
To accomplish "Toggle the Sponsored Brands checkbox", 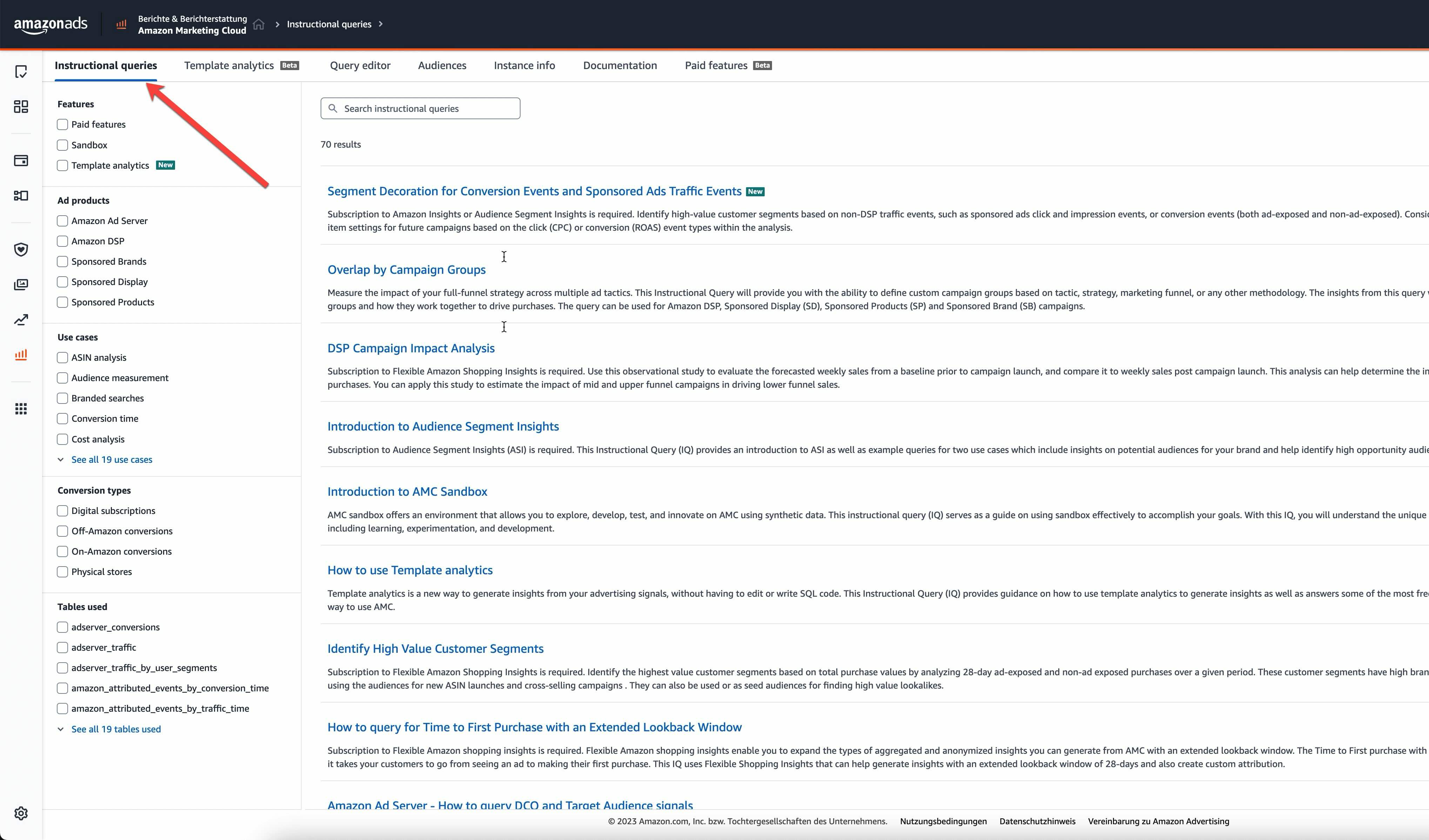I will pos(62,261).
